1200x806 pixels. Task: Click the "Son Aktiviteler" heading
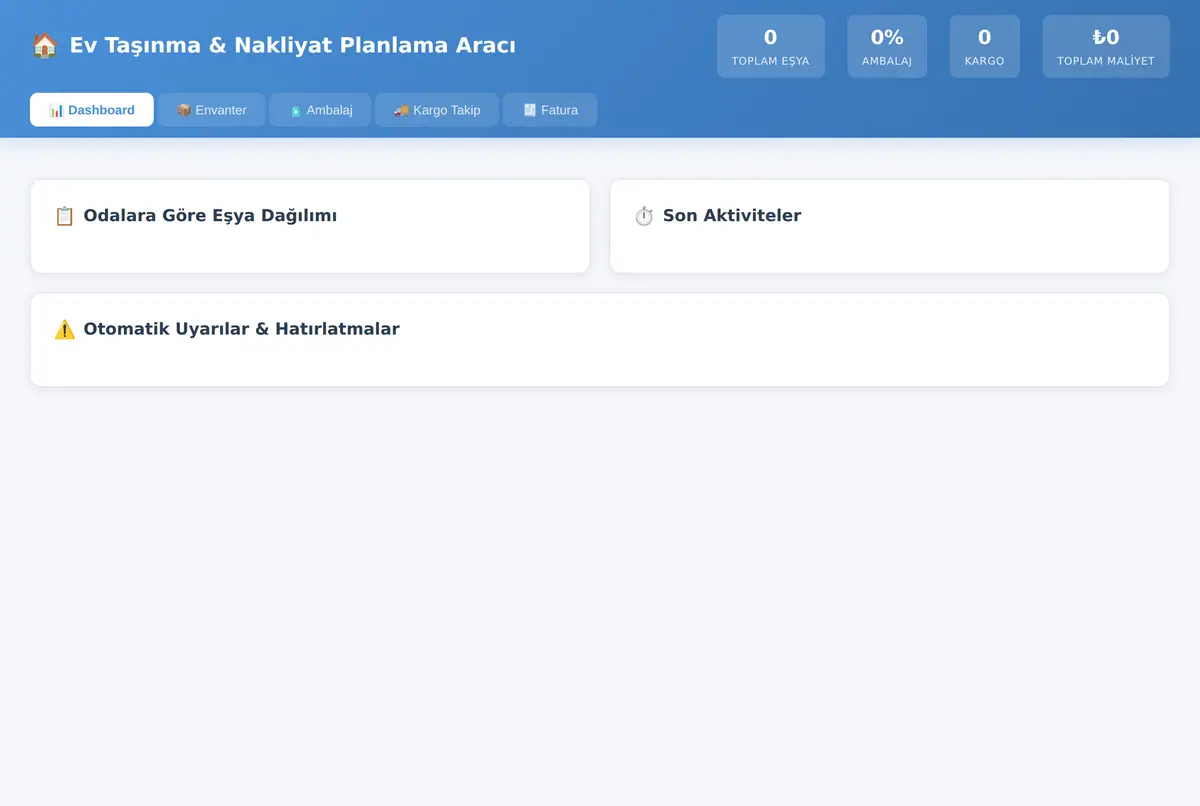point(732,216)
